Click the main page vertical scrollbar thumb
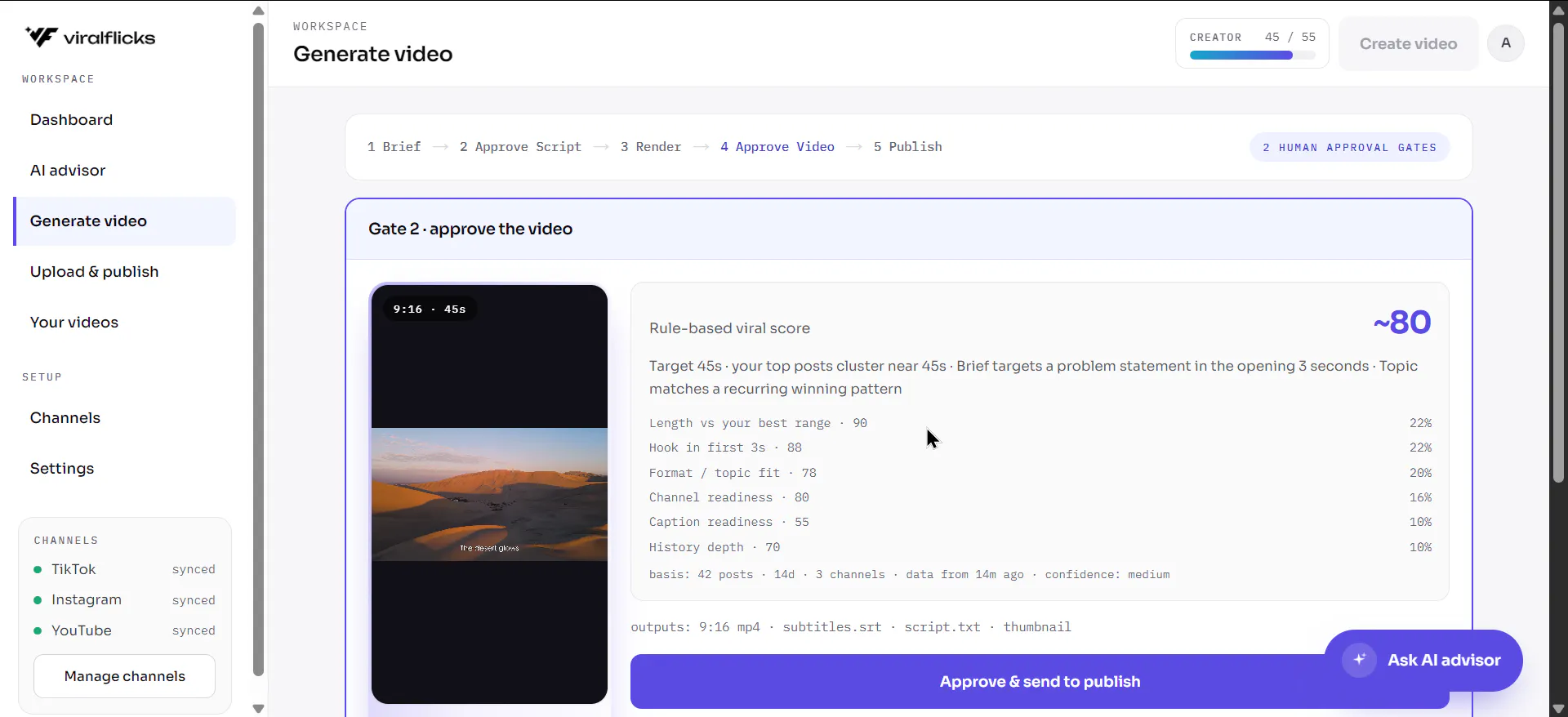 (1558, 252)
